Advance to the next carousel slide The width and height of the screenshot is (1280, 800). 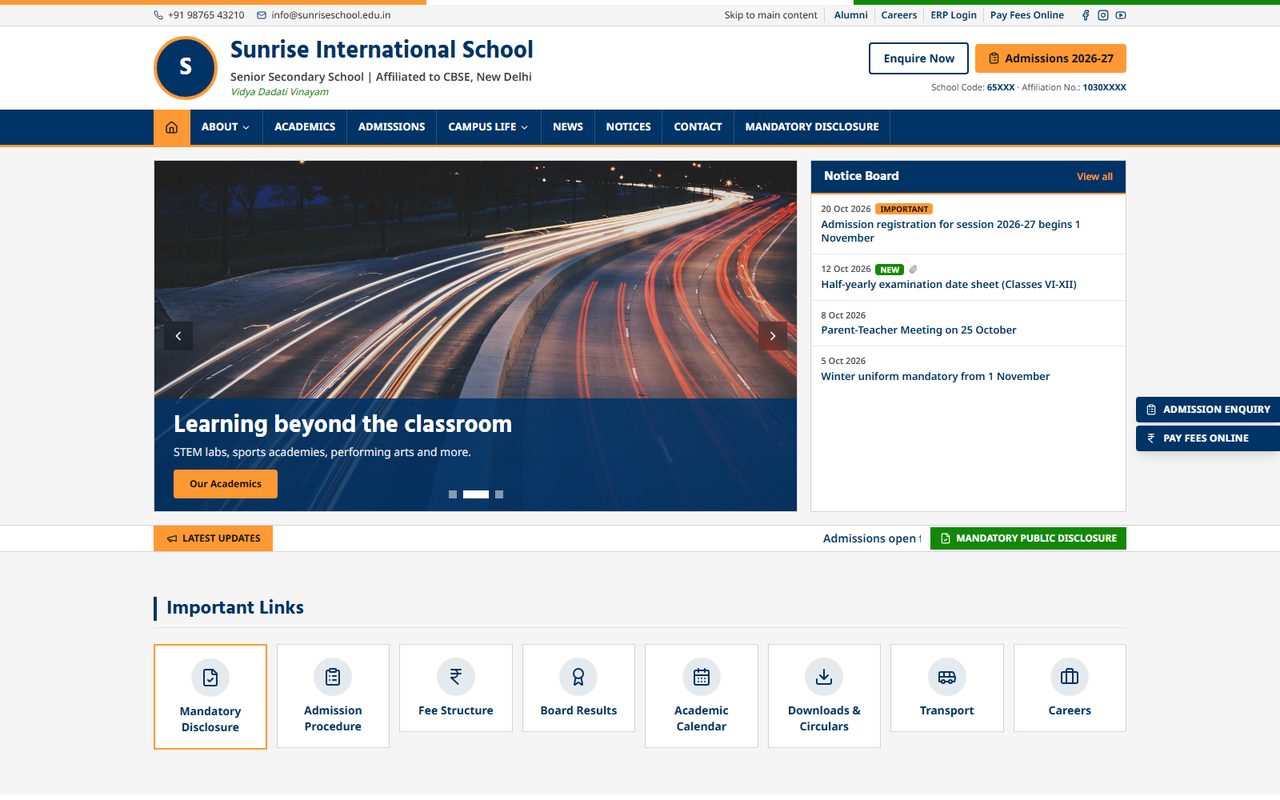pyautogui.click(x=772, y=336)
